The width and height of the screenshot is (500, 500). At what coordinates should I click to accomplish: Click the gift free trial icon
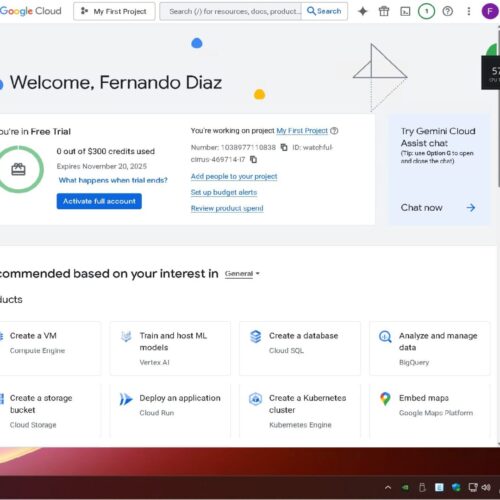pos(384,11)
